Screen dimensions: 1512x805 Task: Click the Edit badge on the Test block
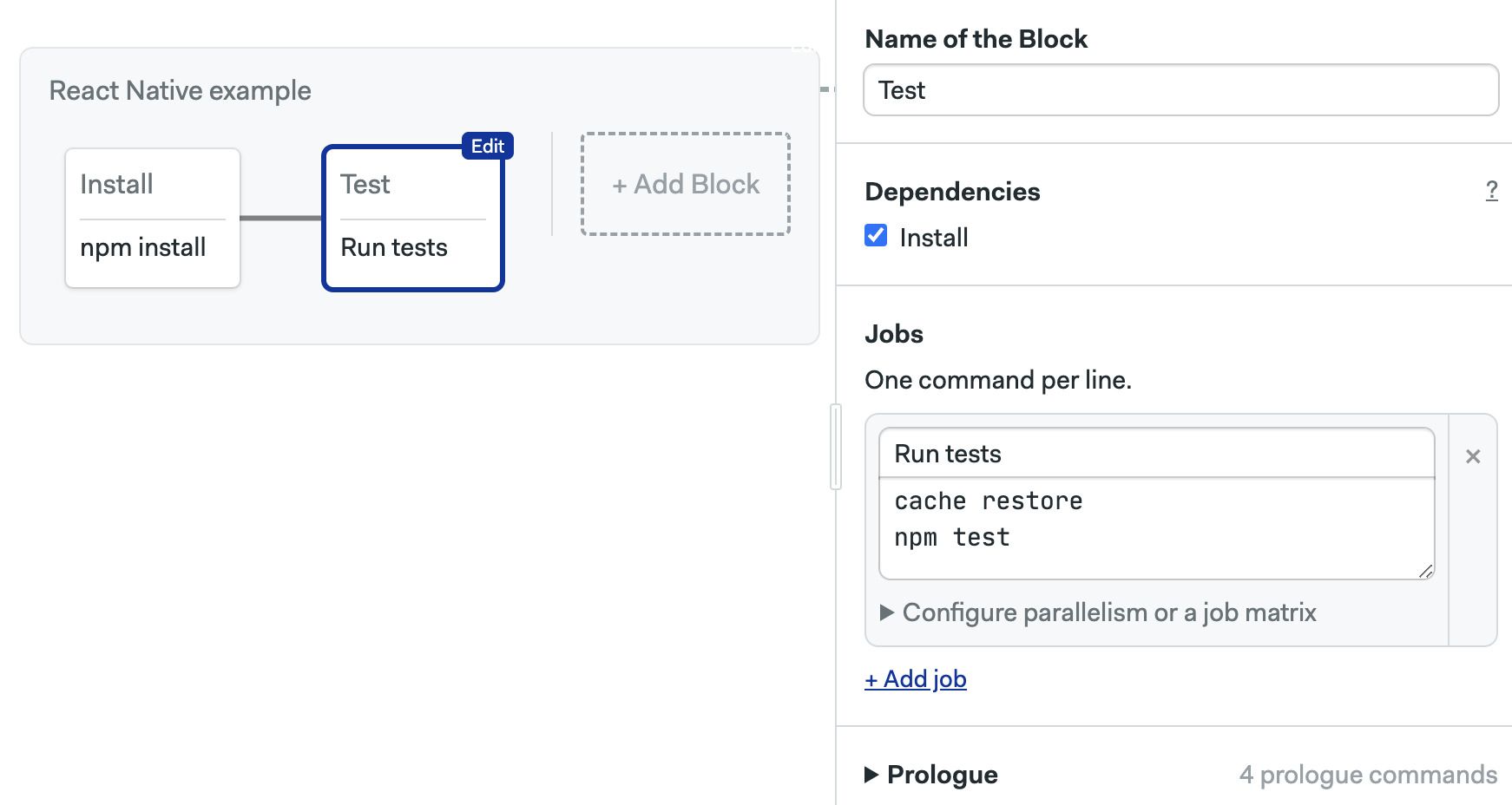(489, 146)
